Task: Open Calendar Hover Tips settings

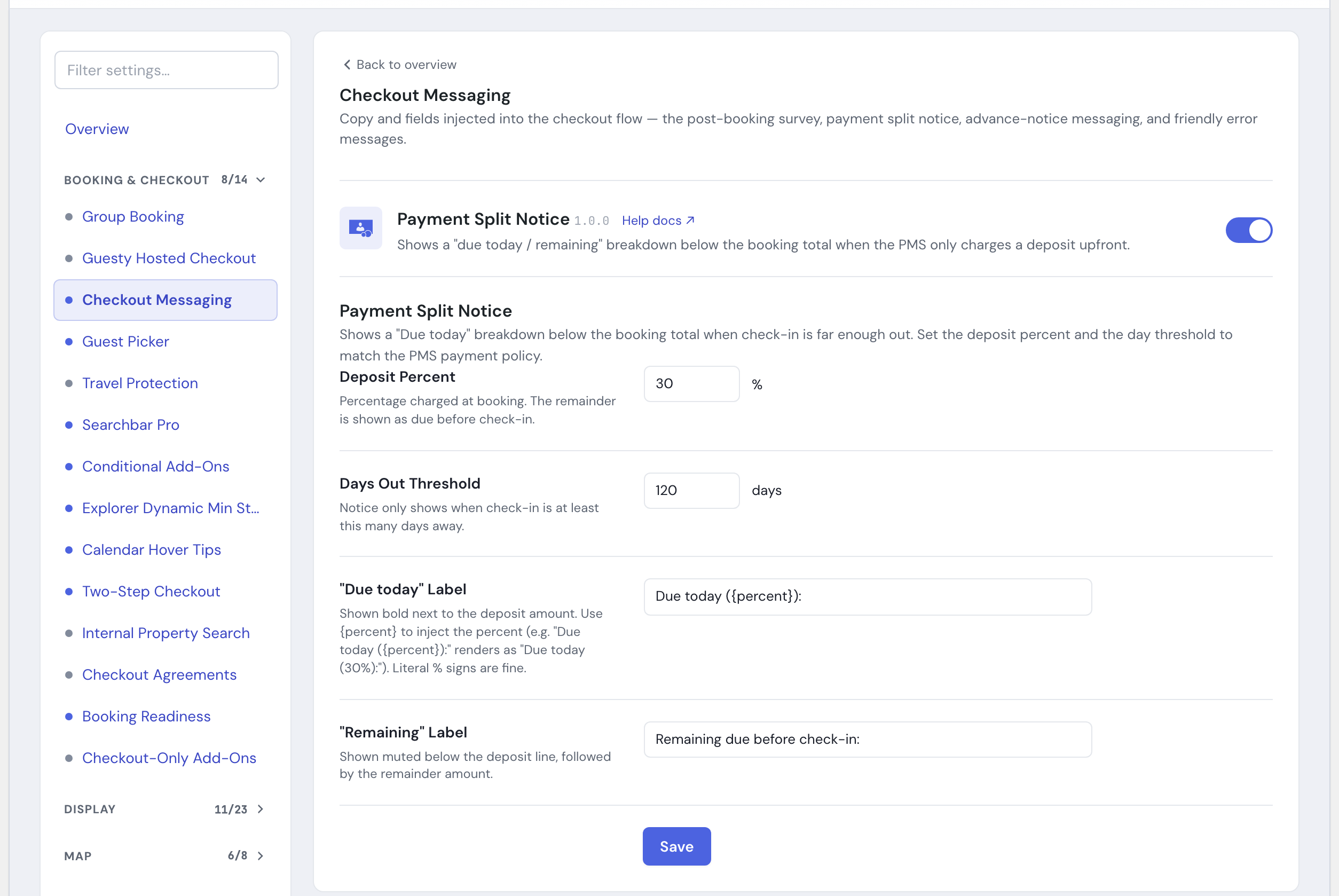Action: [152, 549]
